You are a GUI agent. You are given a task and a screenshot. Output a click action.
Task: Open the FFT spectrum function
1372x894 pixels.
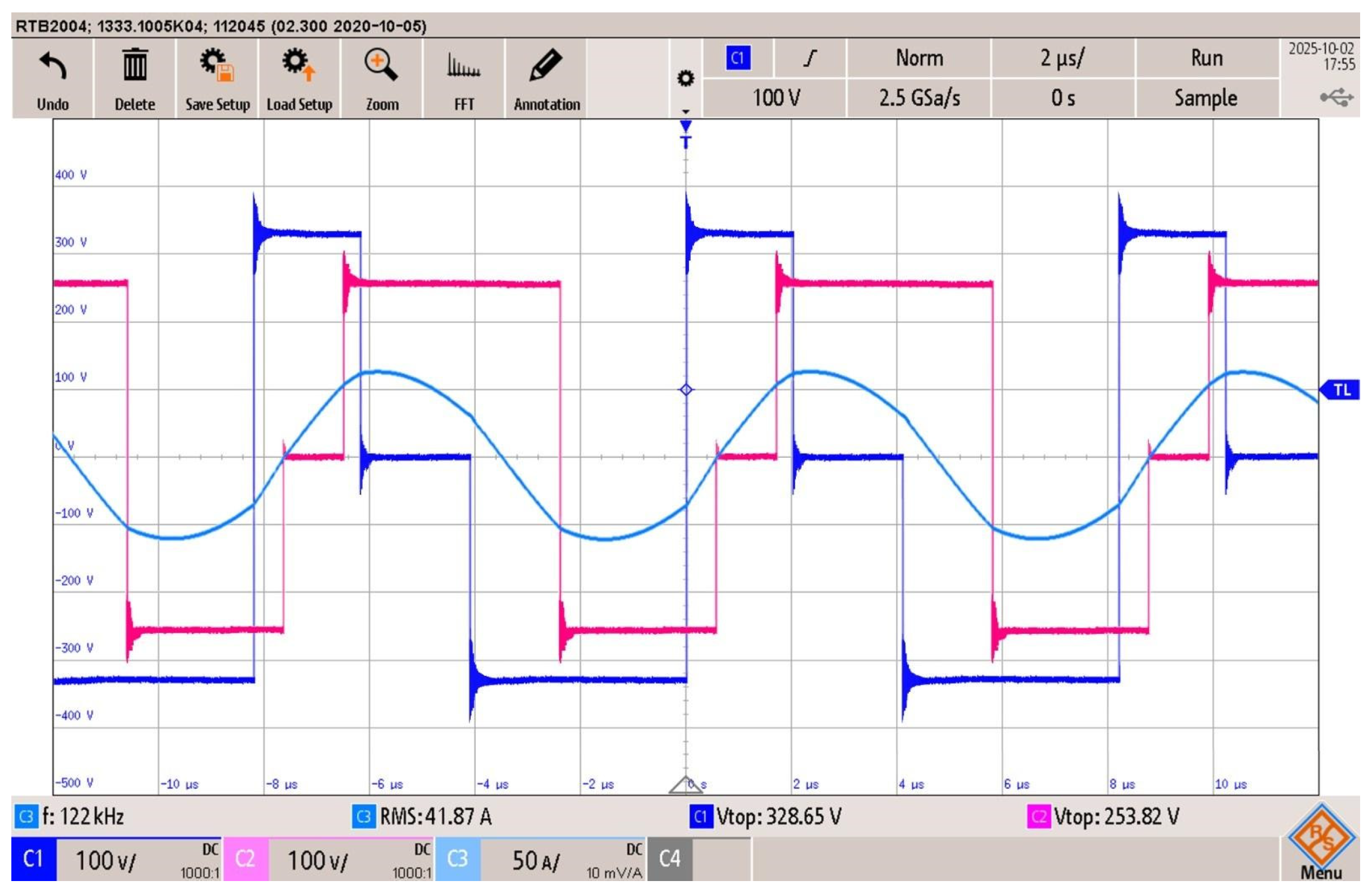pos(463,66)
